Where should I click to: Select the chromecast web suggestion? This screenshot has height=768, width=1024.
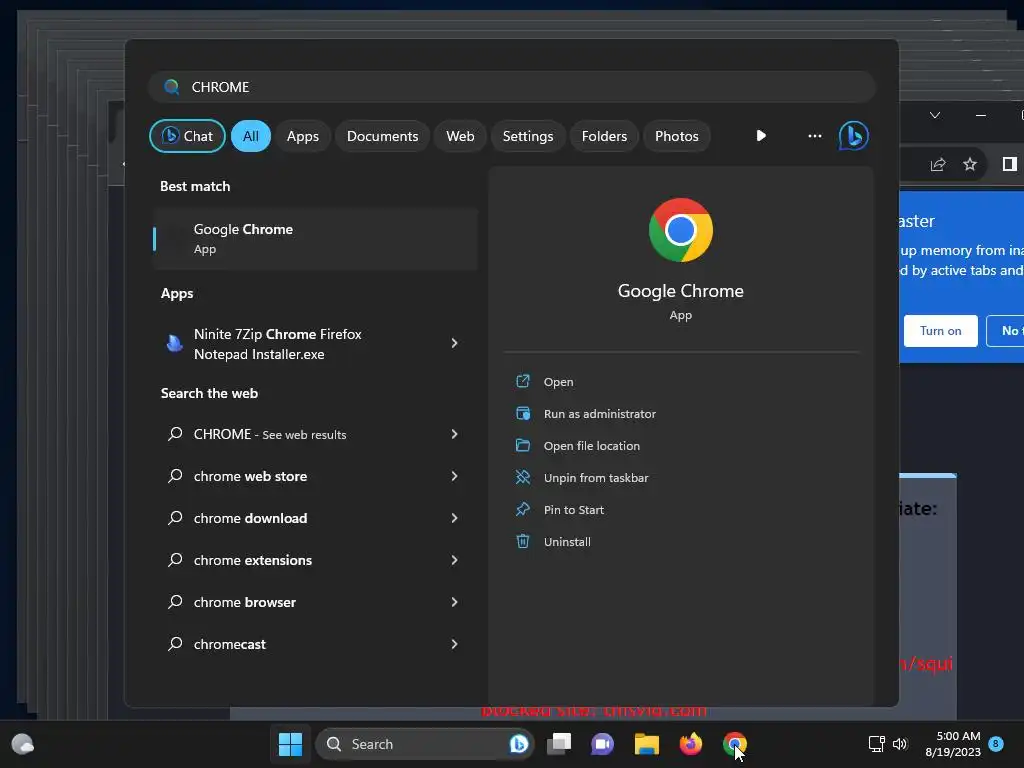pyautogui.click(x=315, y=644)
